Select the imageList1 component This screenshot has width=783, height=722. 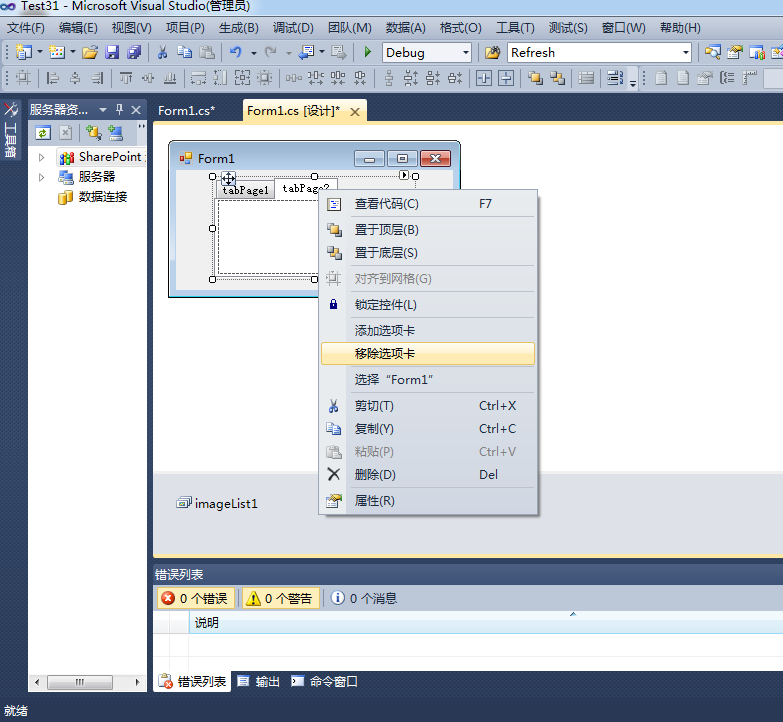tap(217, 503)
